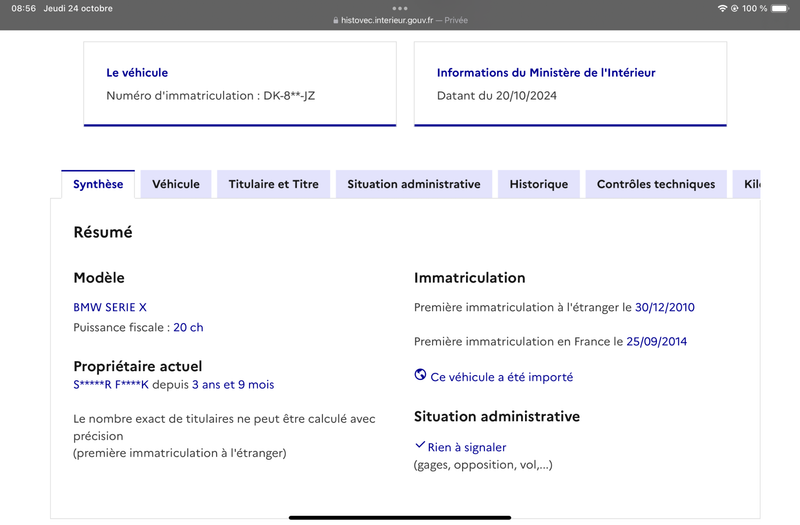Select the Situation administrative tab
Image resolution: width=800 pixels, height=525 pixels.
(x=414, y=184)
